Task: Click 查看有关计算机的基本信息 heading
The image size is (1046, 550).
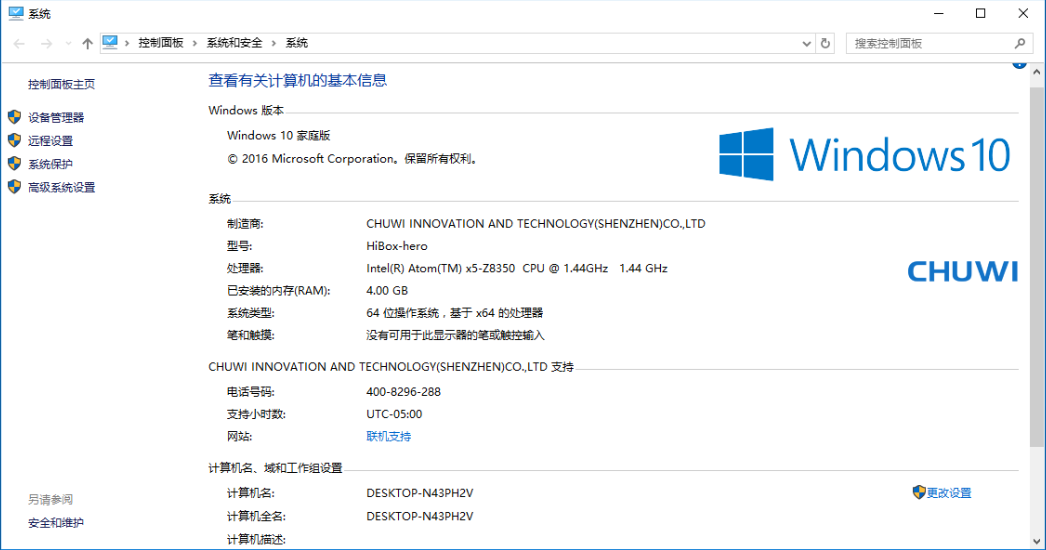Action: (x=298, y=81)
